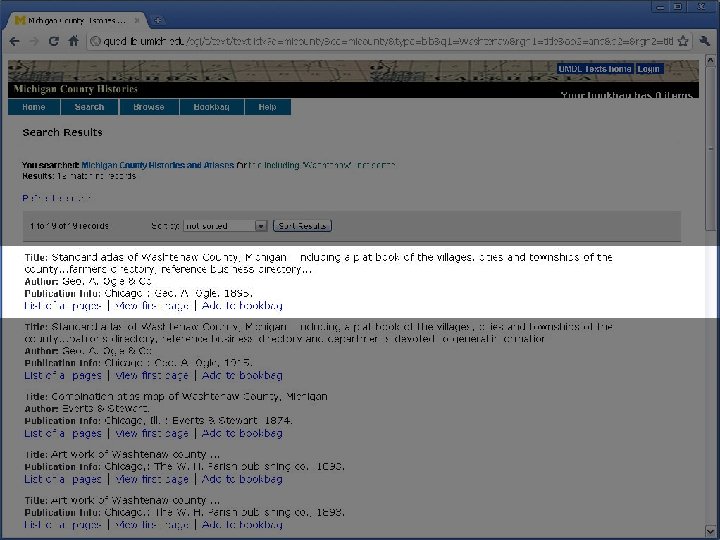
Task: View first page of last Art work entry
Action: 152,525
